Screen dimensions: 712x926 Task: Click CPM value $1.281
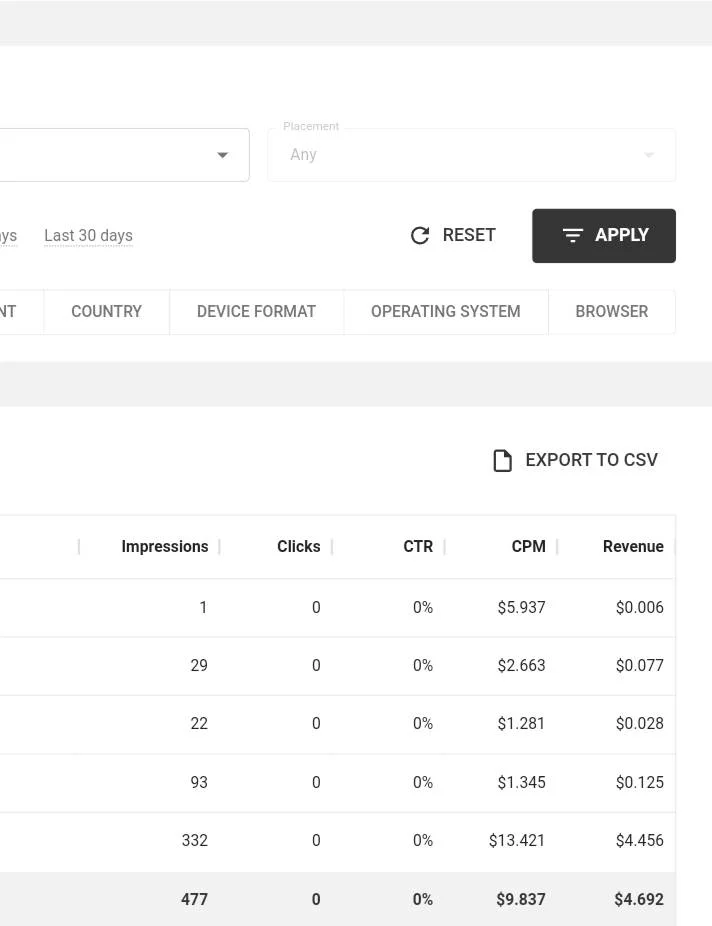pyautogui.click(x=521, y=724)
